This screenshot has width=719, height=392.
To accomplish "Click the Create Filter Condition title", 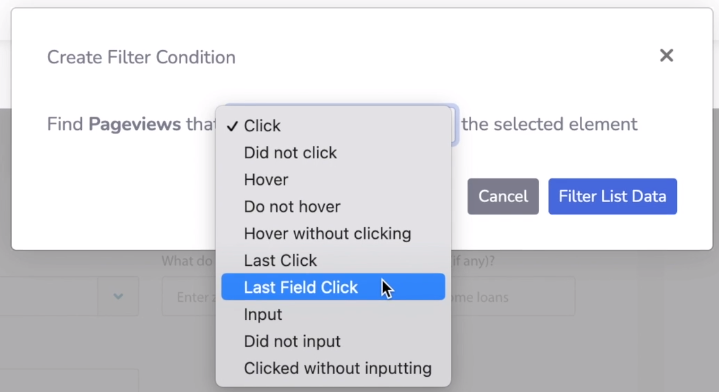I will (141, 57).
